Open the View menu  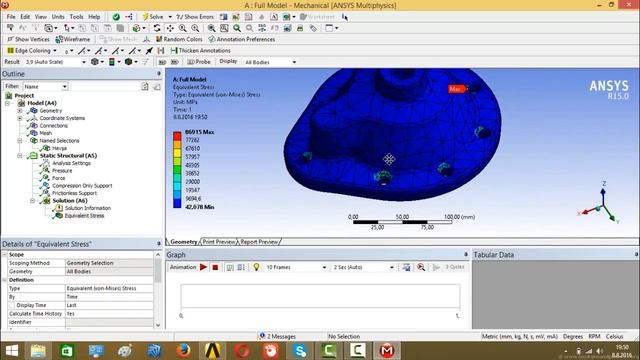40,17
